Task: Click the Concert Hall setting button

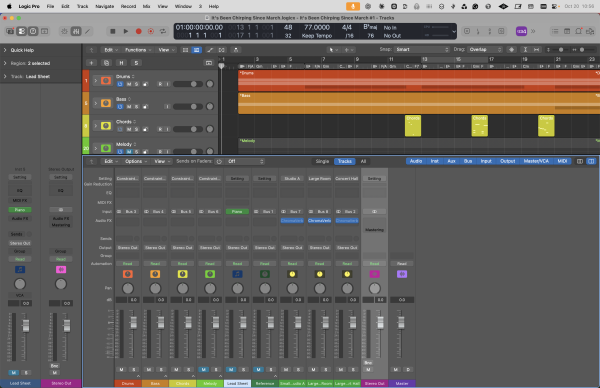Action: point(347,179)
